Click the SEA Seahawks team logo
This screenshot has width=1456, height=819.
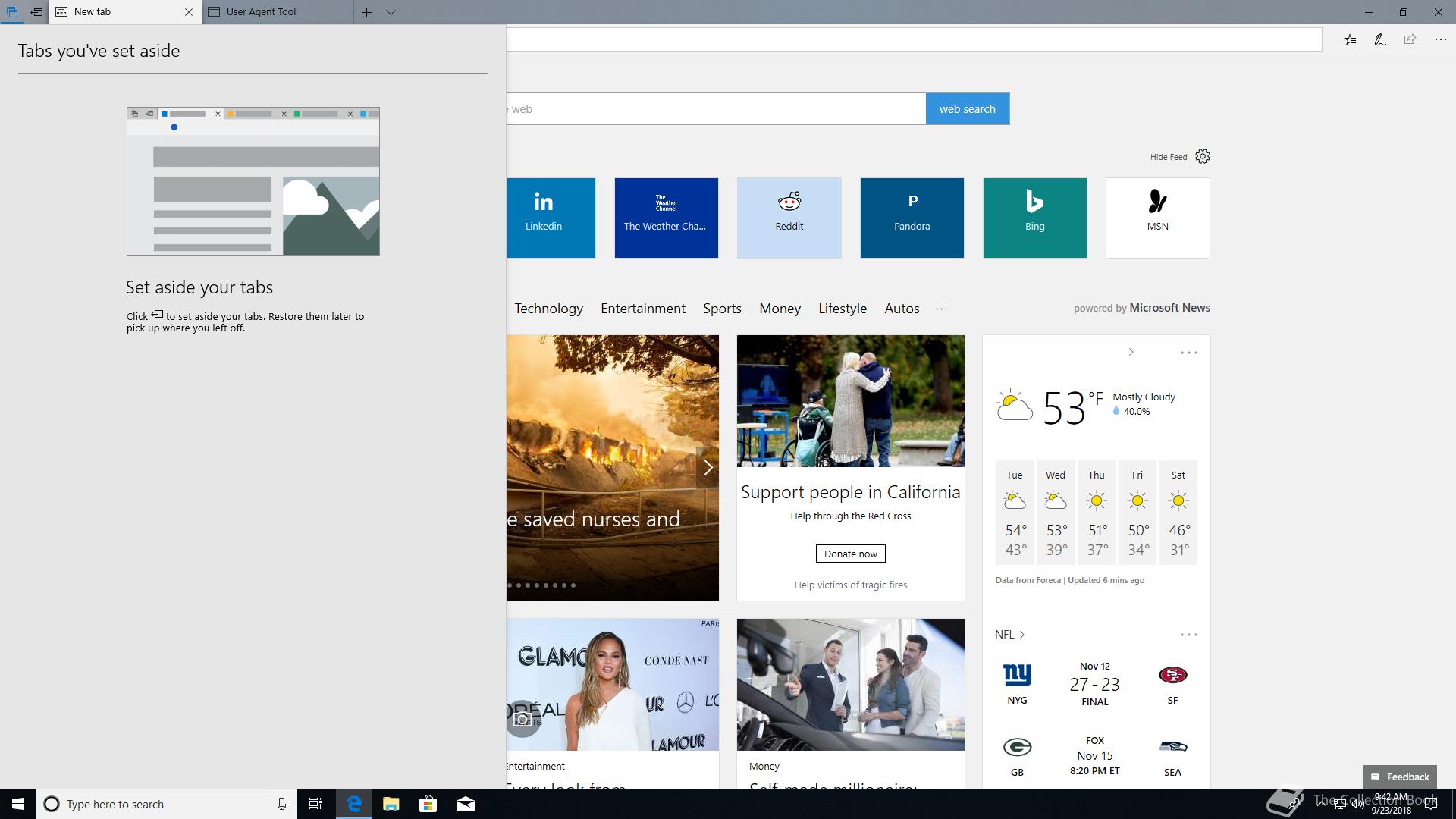1173,747
